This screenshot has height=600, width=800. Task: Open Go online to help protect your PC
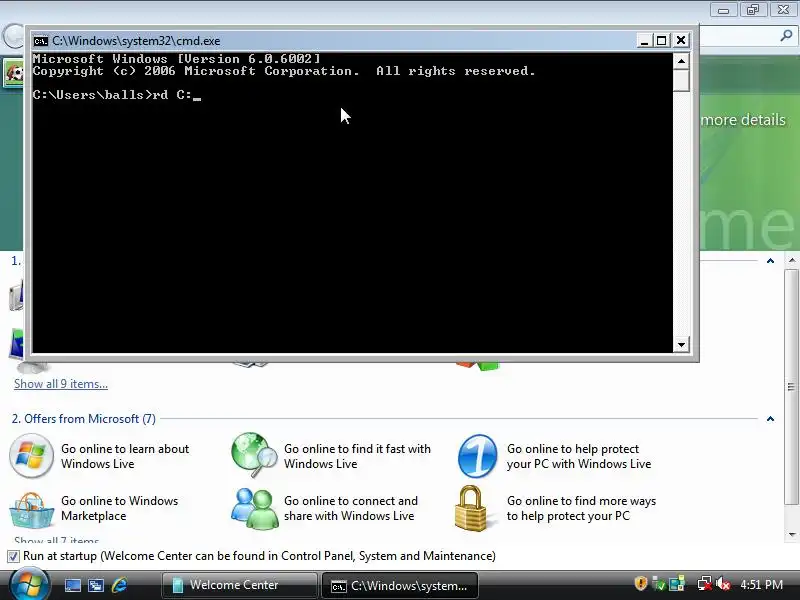[579, 456]
